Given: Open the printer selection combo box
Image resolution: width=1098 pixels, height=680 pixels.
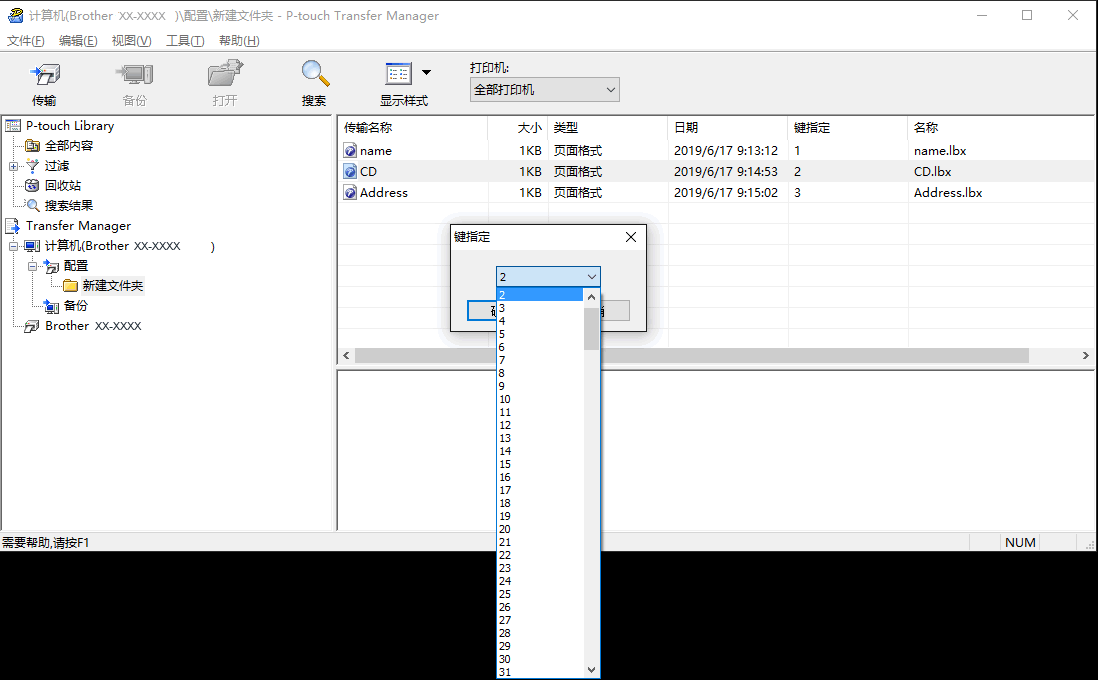Looking at the screenshot, I should click(544, 90).
